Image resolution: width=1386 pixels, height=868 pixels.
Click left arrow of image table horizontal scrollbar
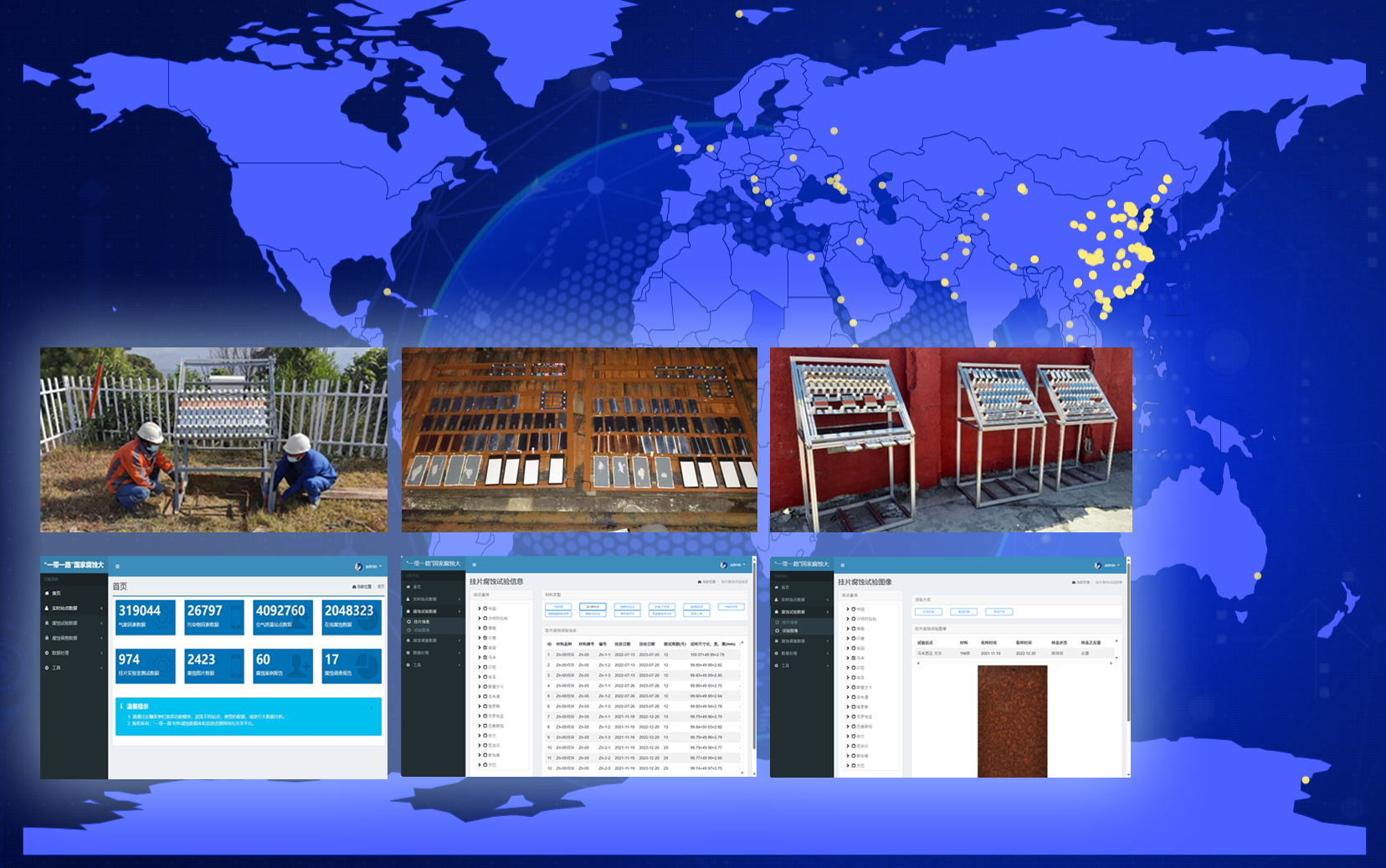(x=918, y=663)
